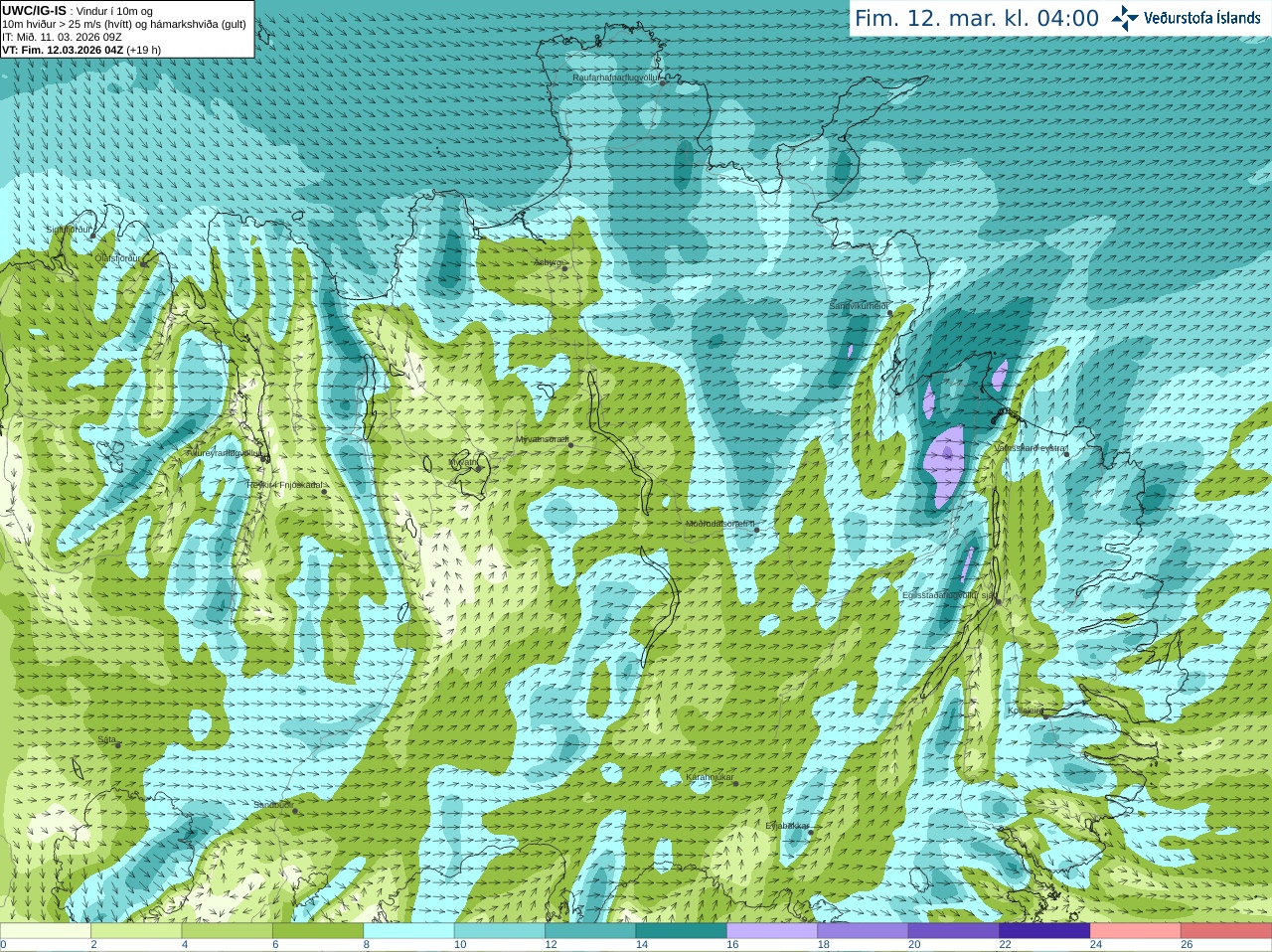Click the UWC/IG-IS model title text
Screen dimensions: 1272x952
[x=34, y=11]
